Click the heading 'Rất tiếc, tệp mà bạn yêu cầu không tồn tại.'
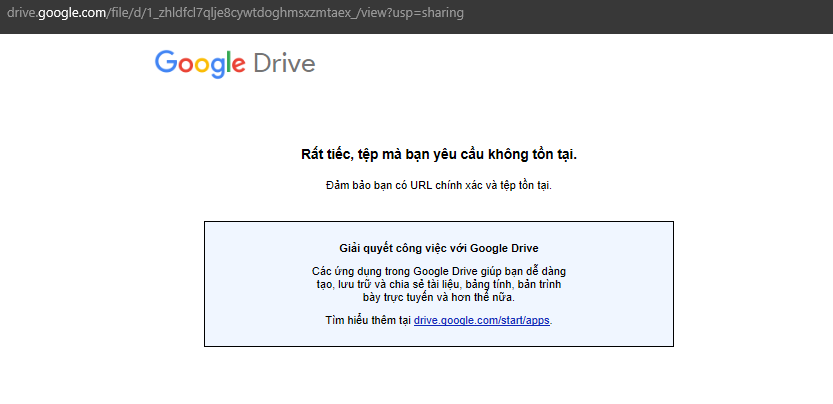 click(439, 155)
